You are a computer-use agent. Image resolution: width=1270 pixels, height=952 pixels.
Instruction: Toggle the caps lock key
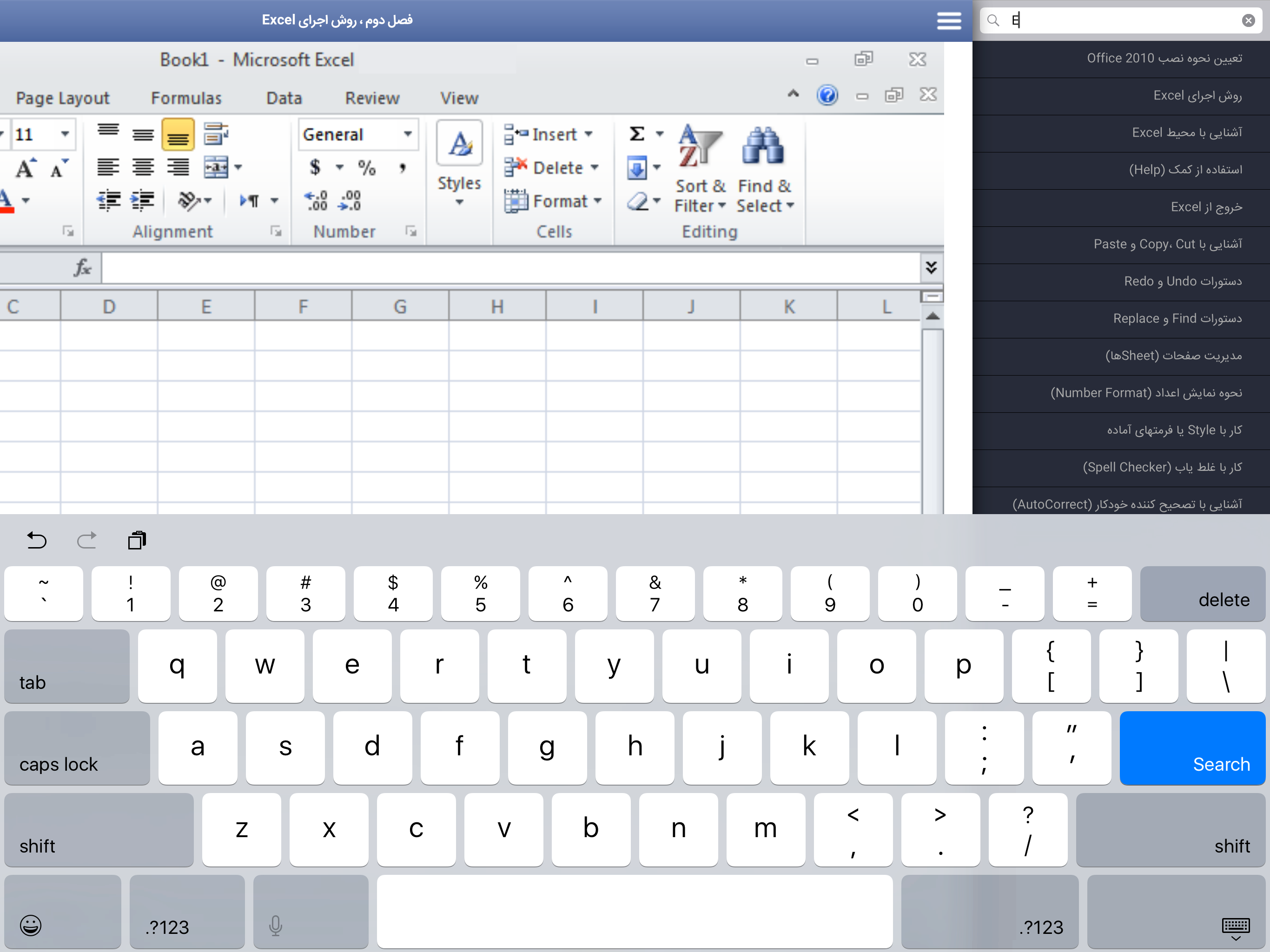tap(77, 747)
